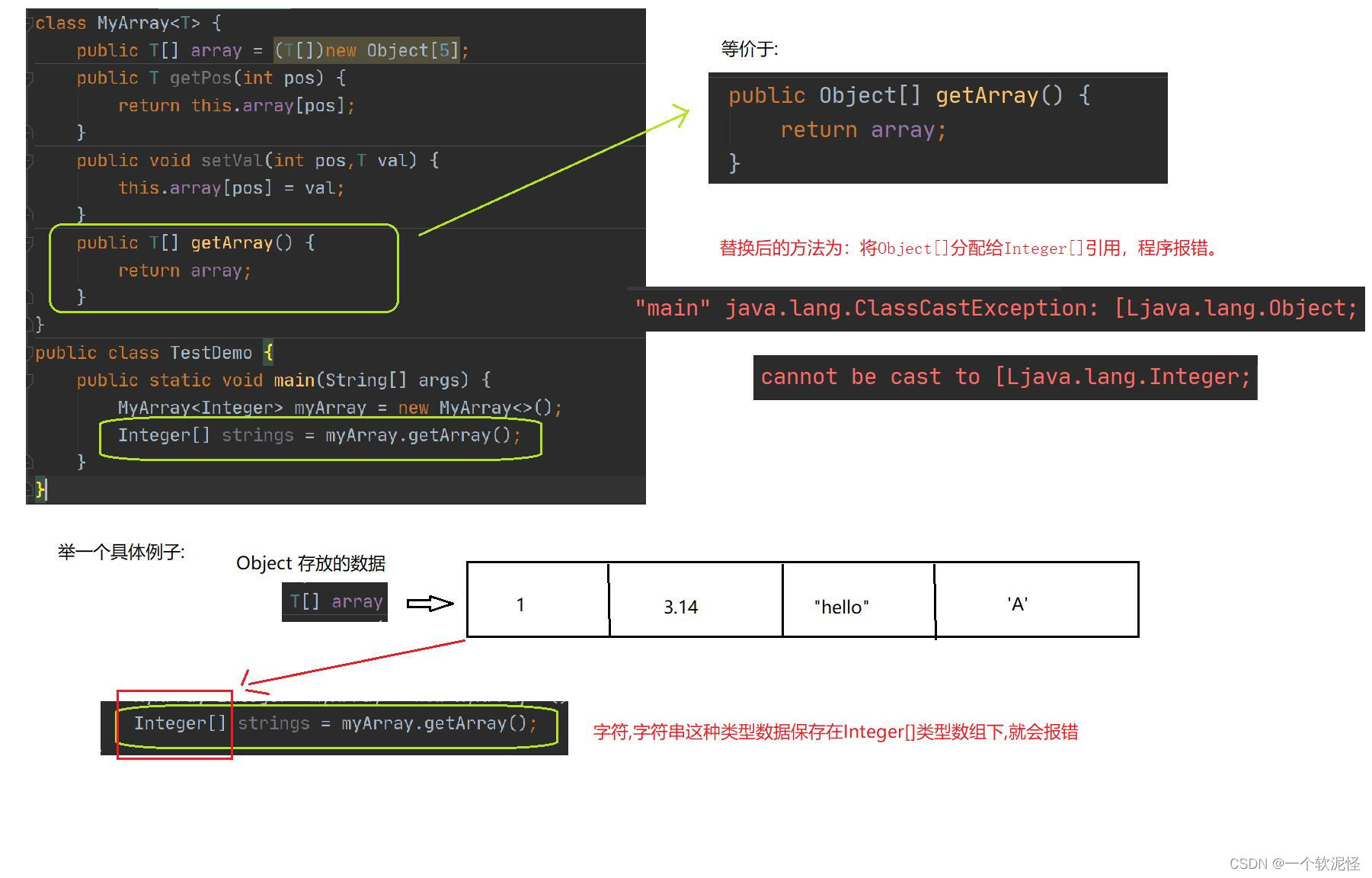Viewport: 1372px width, 878px height.
Task: Collapse the fold marker beside 'public T[] getArray()'
Action: (30, 242)
